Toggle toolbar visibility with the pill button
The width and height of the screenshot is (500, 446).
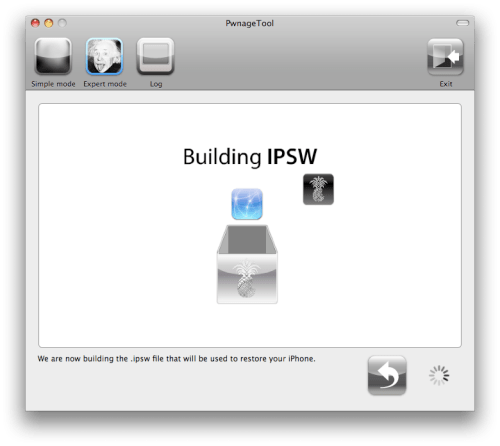tap(462, 23)
